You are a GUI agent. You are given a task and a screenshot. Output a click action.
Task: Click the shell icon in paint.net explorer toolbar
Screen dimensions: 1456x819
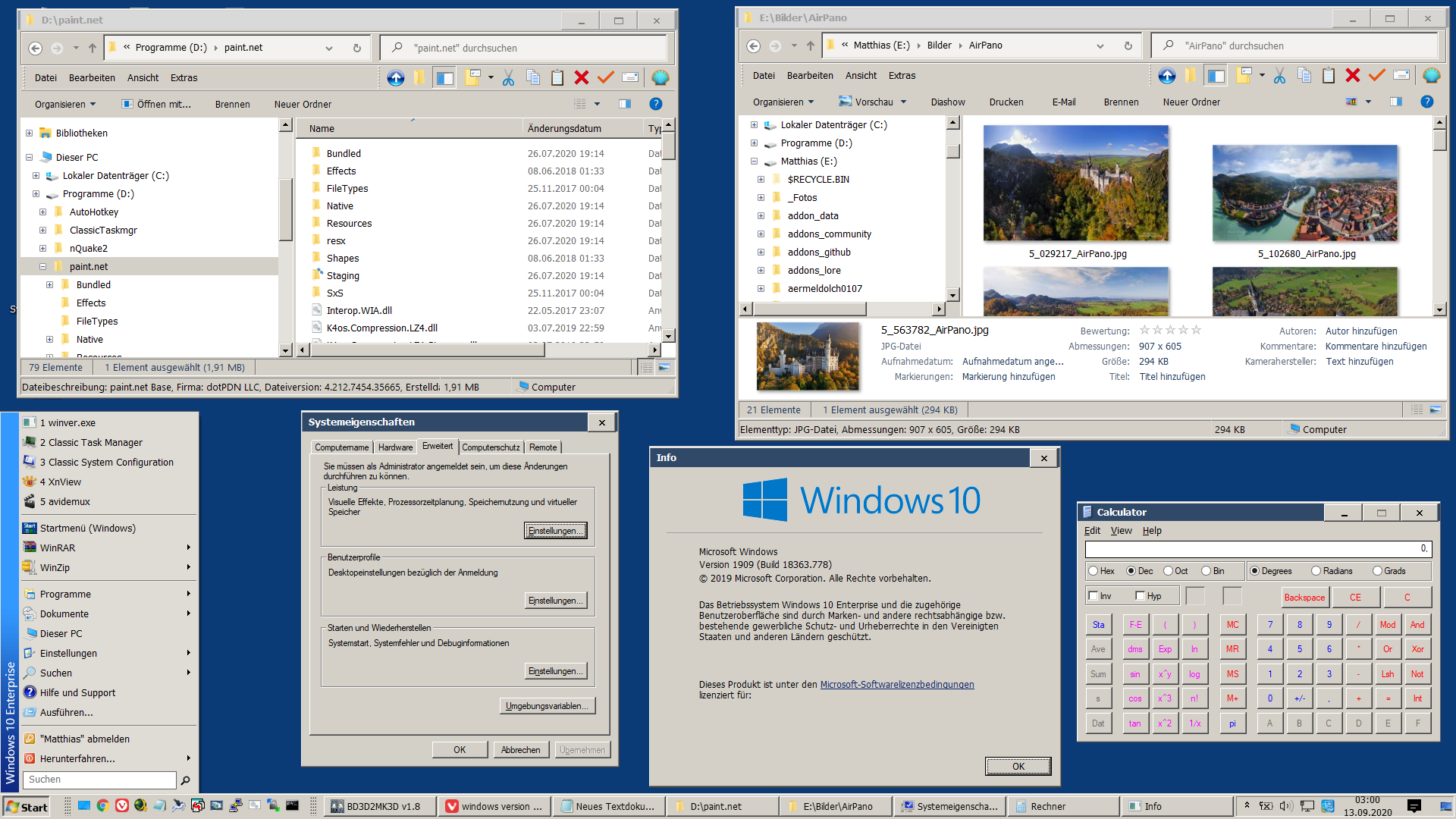tap(661, 77)
